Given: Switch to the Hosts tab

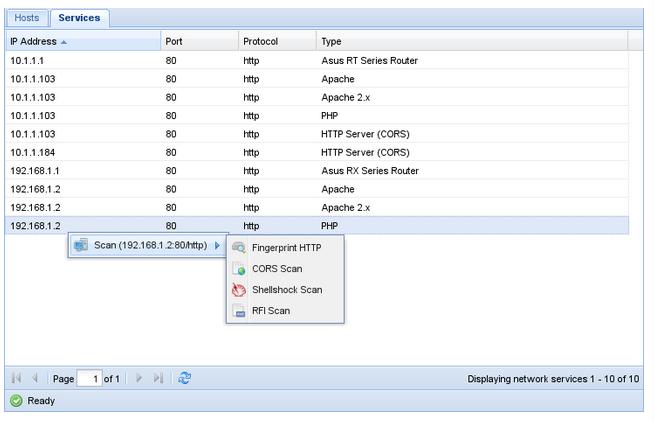Looking at the screenshot, I should [x=27, y=18].
